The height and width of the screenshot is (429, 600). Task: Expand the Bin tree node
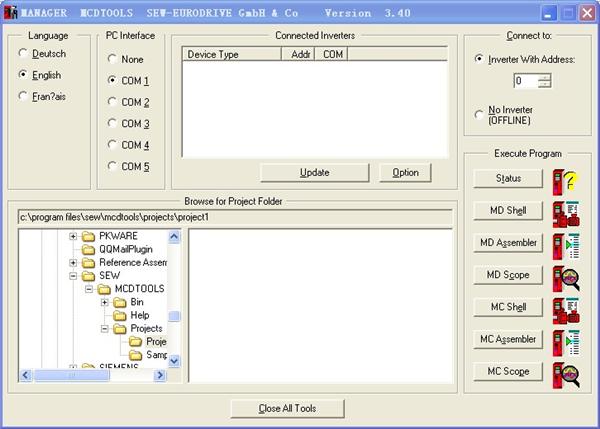[104, 303]
